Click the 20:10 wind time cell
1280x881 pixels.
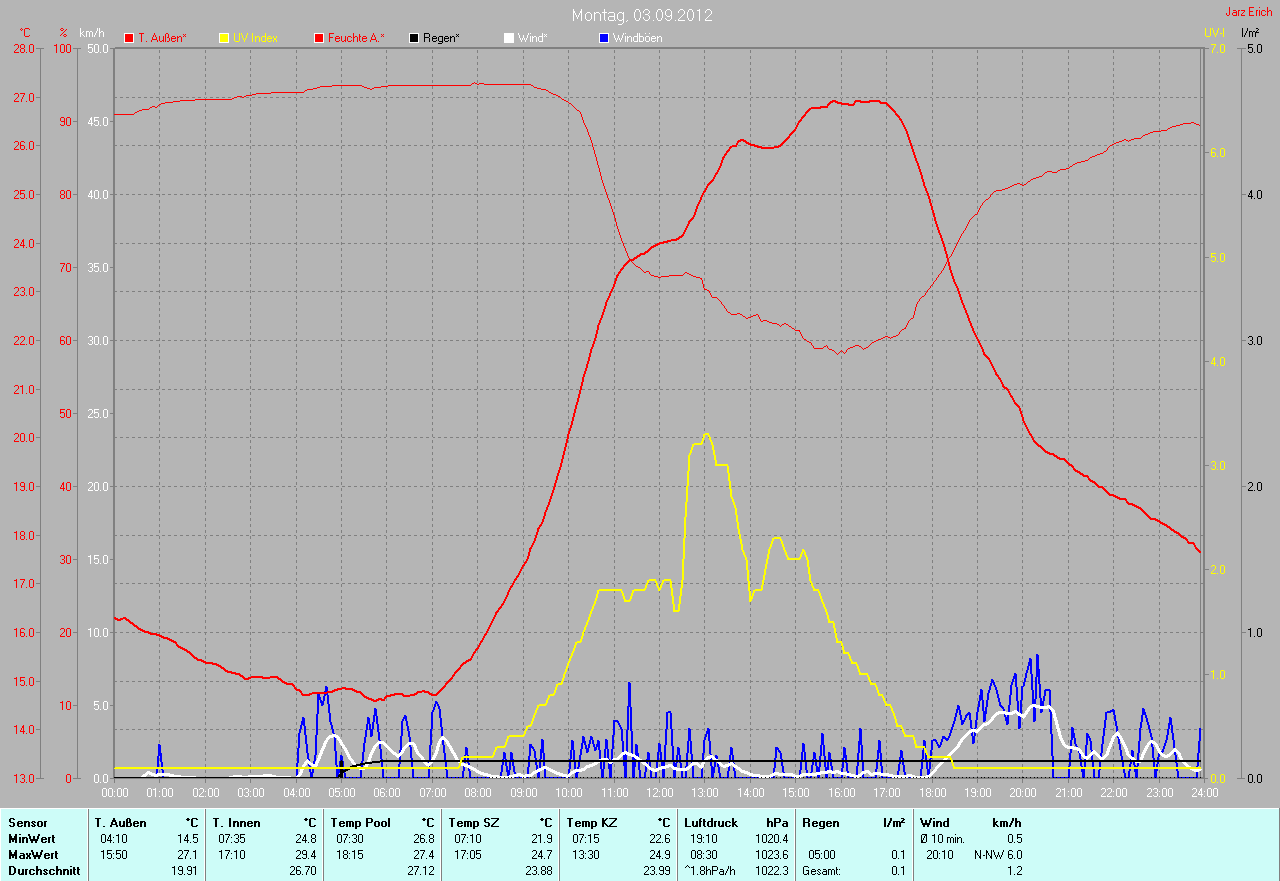click(939, 855)
